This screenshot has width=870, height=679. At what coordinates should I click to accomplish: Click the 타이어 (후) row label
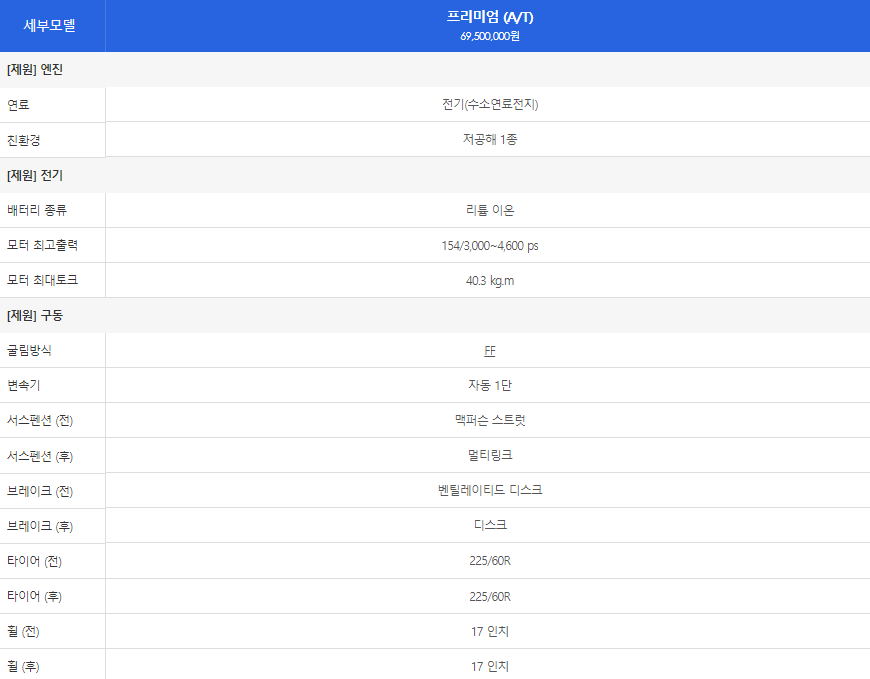tap(34, 596)
